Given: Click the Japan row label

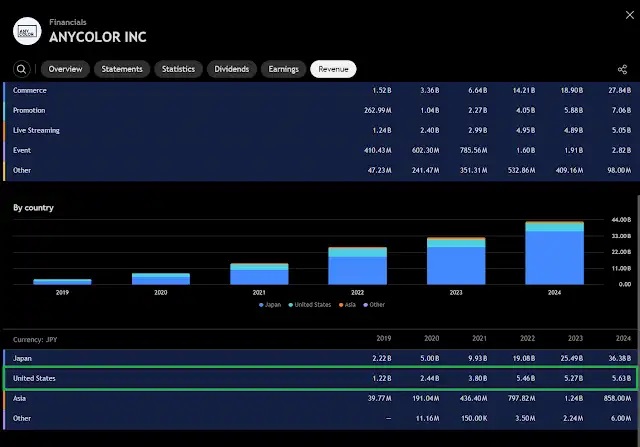Looking at the screenshot, I should point(22,358).
